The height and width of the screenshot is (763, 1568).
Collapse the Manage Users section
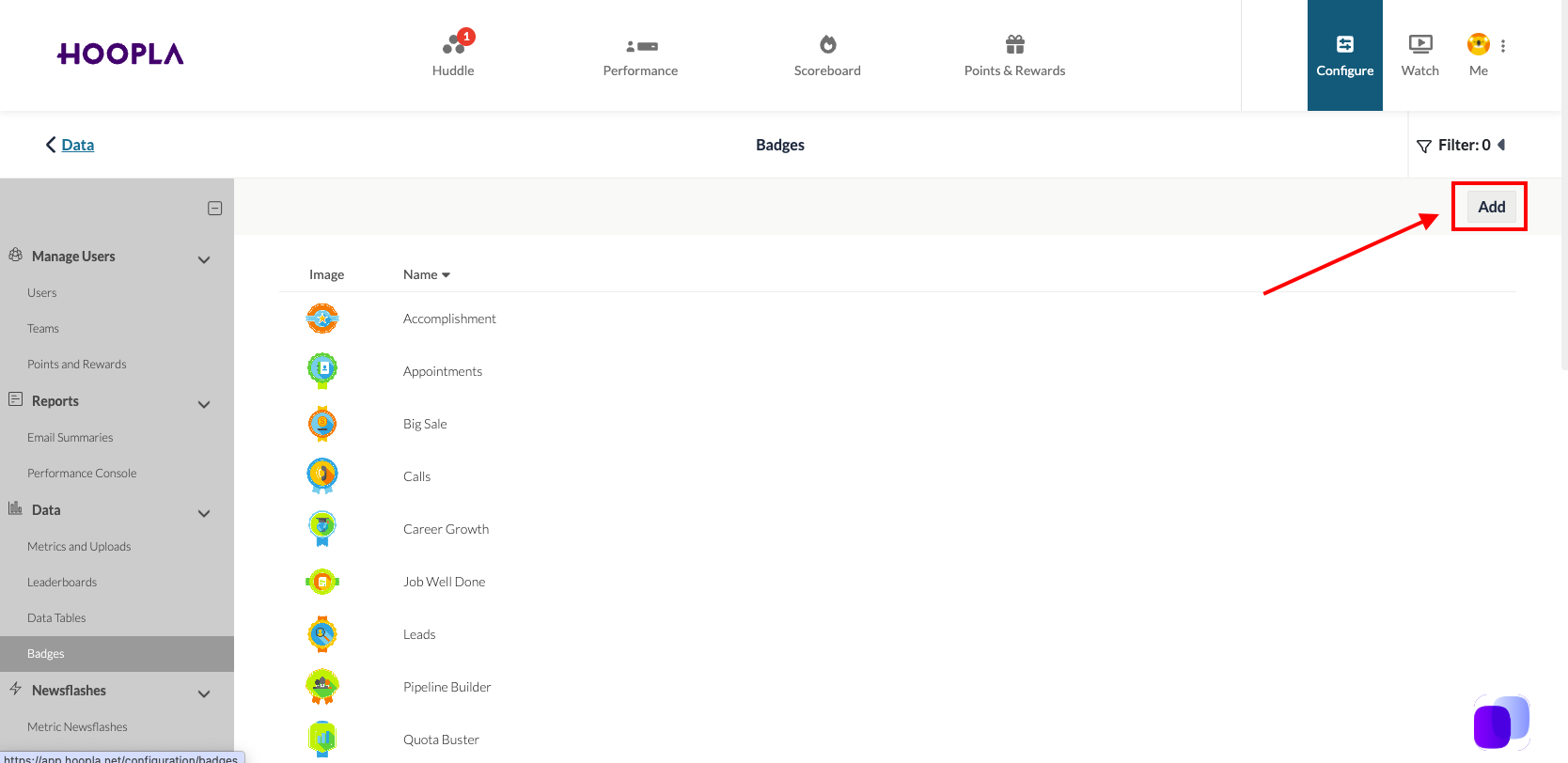pos(204,259)
